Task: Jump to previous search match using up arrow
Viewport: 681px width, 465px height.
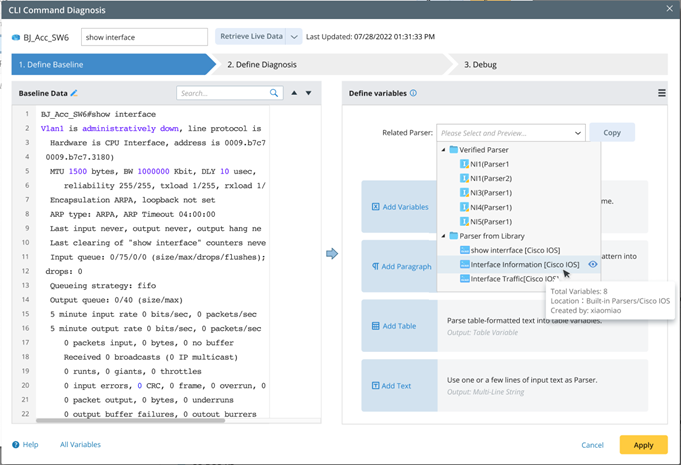Action: [294, 93]
